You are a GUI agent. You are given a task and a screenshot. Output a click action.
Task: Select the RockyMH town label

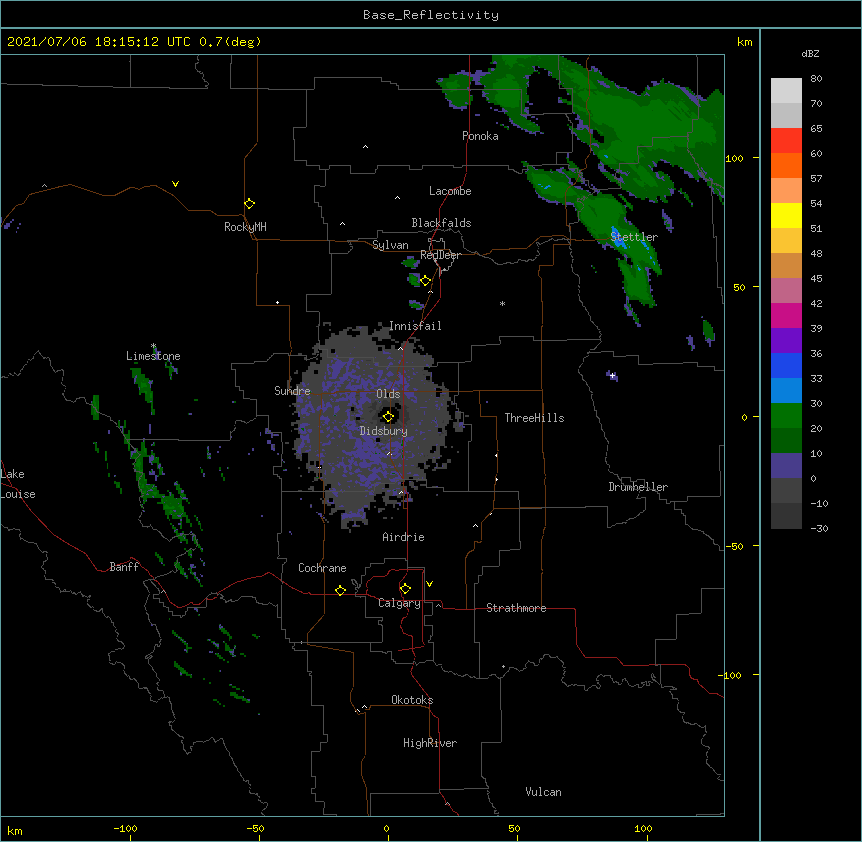pyautogui.click(x=245, y=227)
